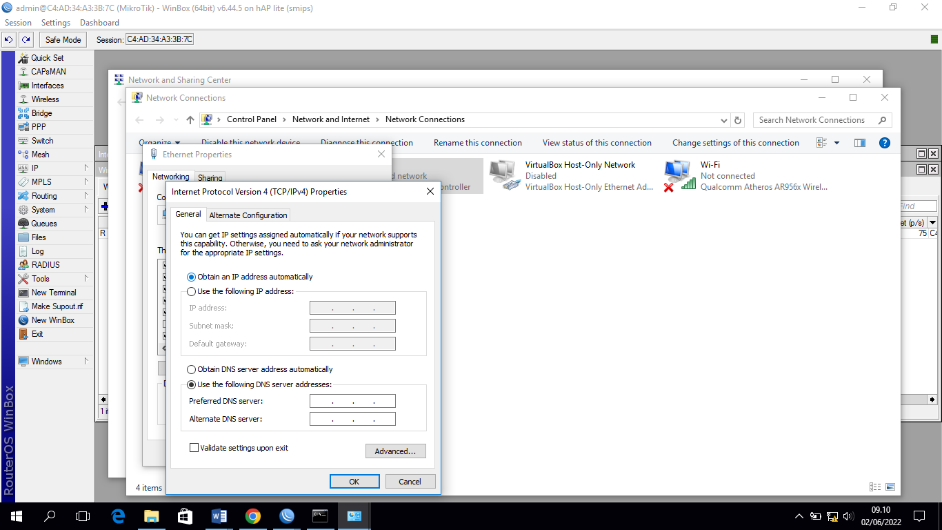Click WinBox undo arrow button
The height and width of the screenshot is (530, 942).
tap(9, 40)
